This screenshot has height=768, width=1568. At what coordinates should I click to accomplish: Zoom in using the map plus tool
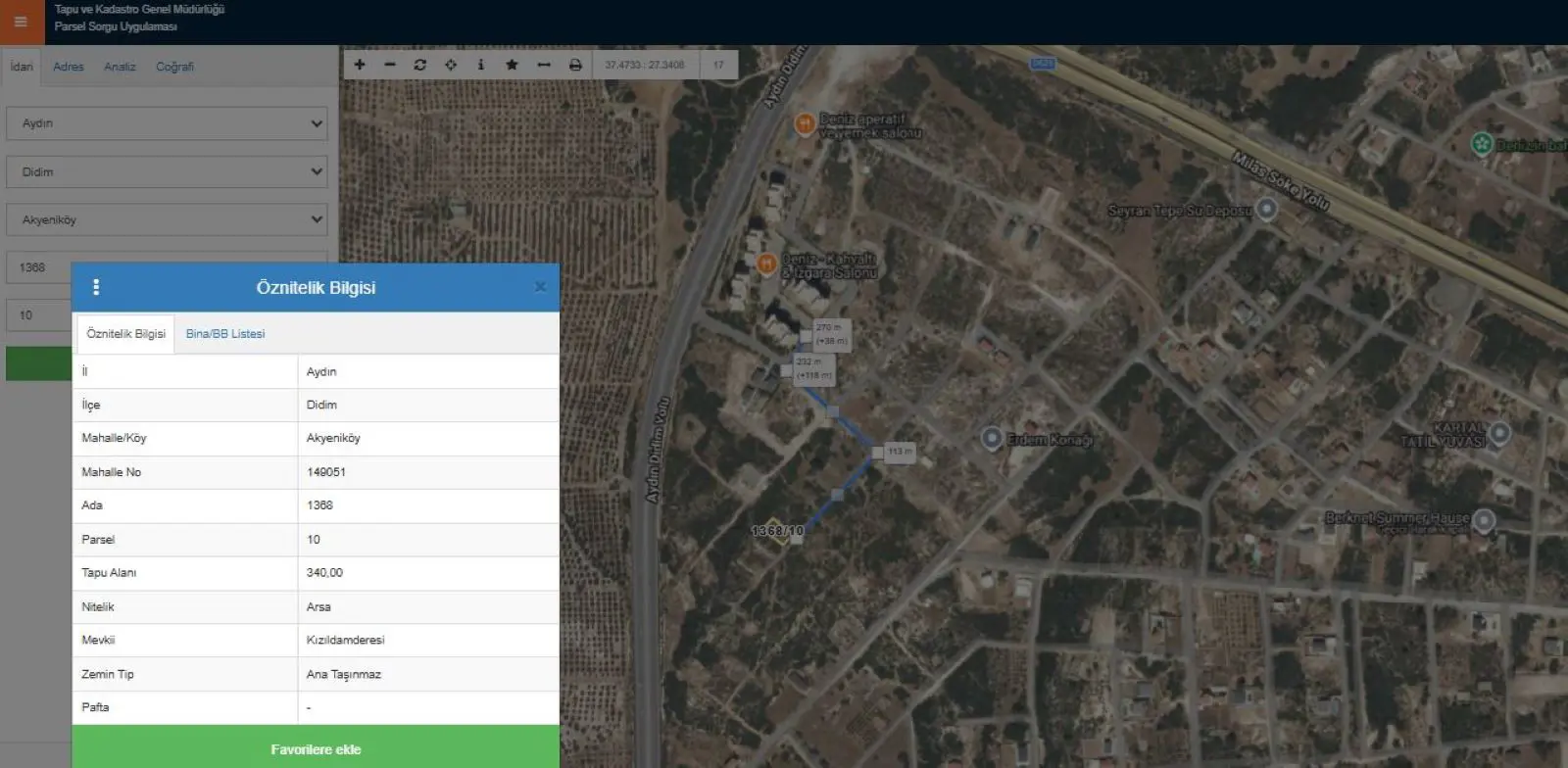pos(360,65)
